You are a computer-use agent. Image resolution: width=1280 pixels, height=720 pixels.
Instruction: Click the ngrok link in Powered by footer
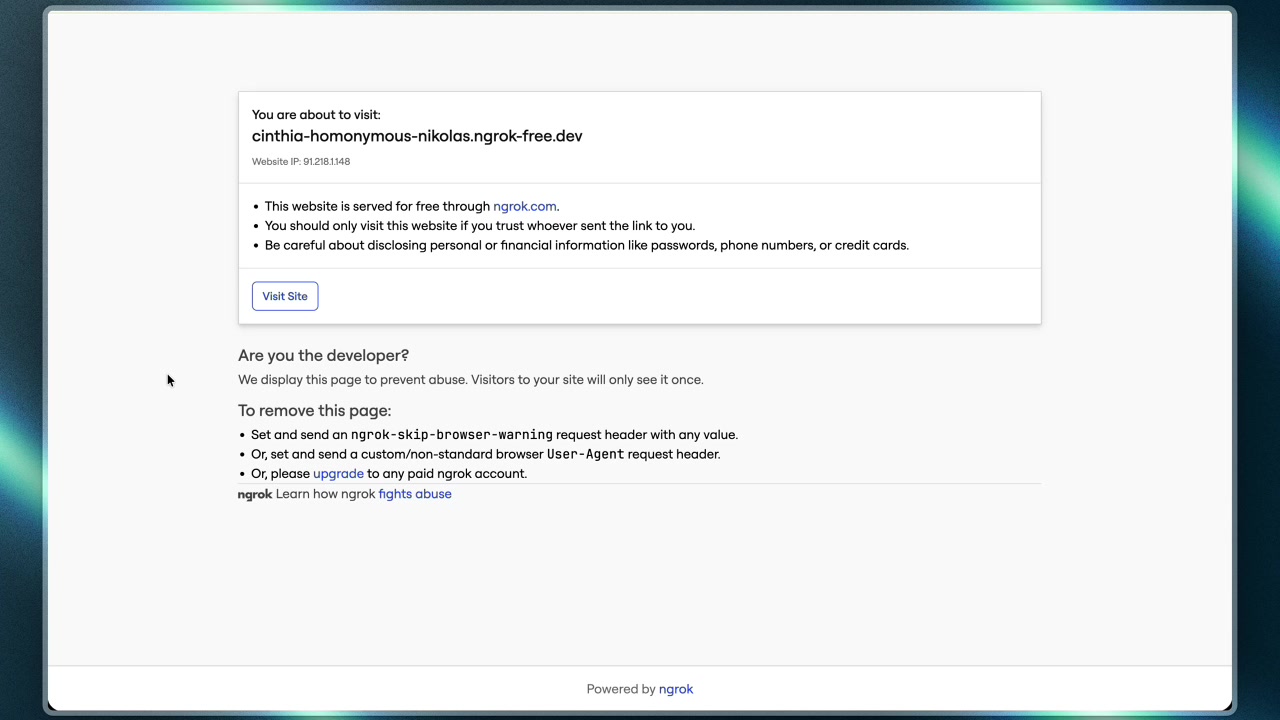pyautogui.click(x=676, y=689)
